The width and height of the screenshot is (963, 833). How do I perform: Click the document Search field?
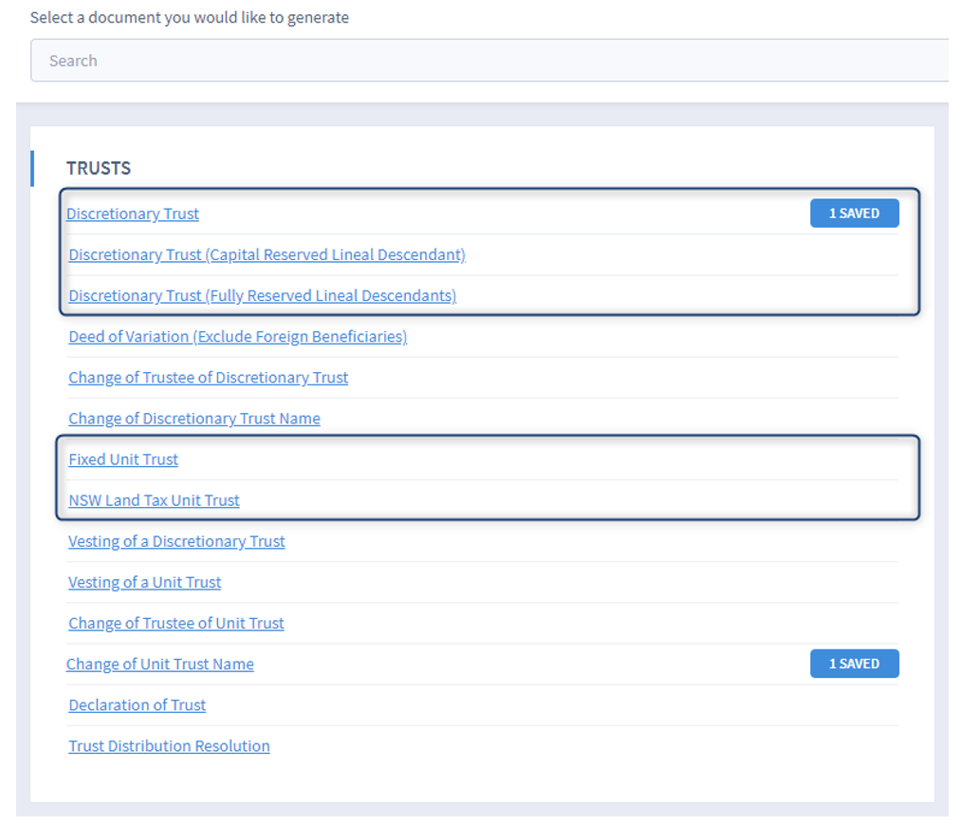coord(490,61)
